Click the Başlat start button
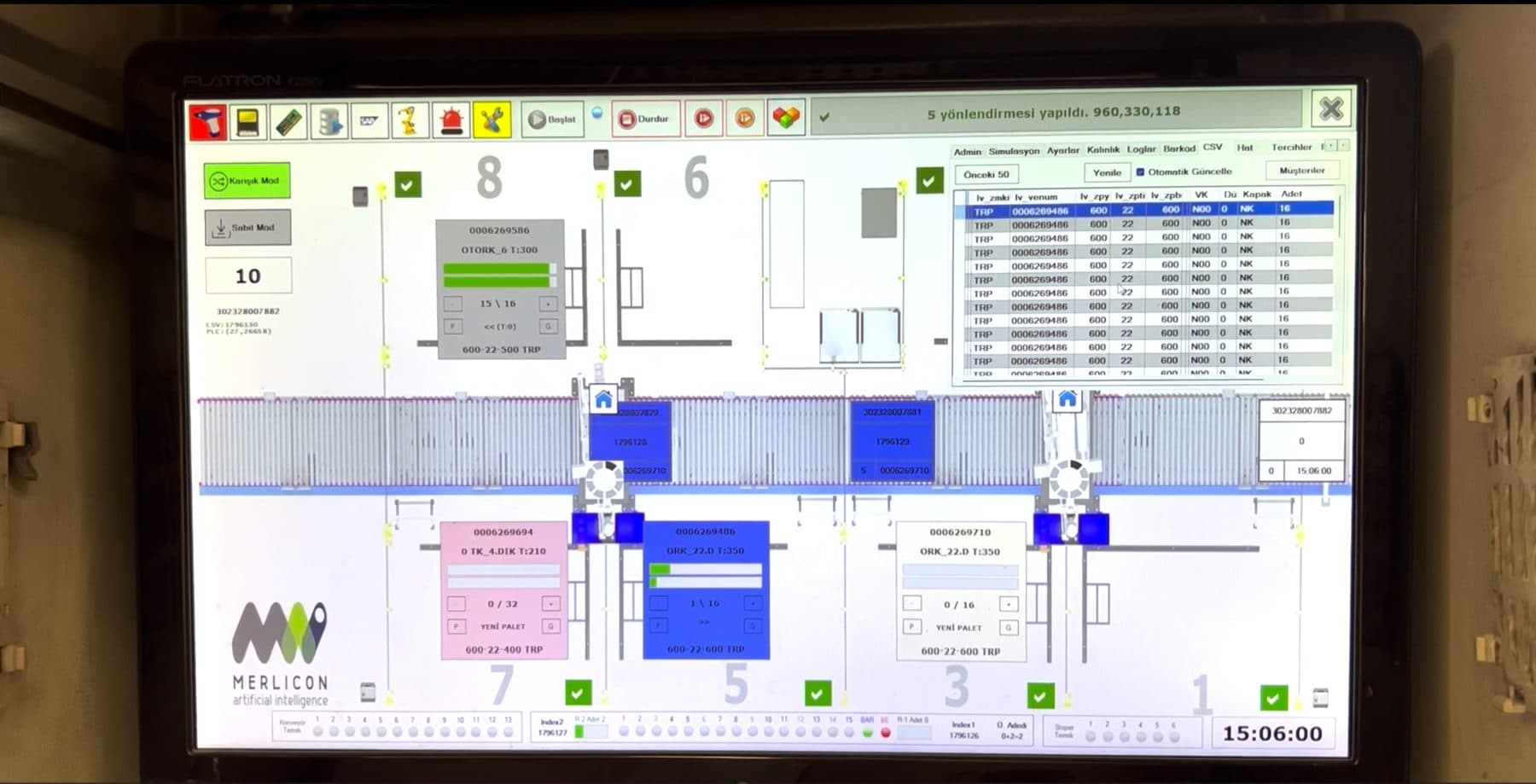This screenshot has width=1536, height=784. (x=553, y=119)
